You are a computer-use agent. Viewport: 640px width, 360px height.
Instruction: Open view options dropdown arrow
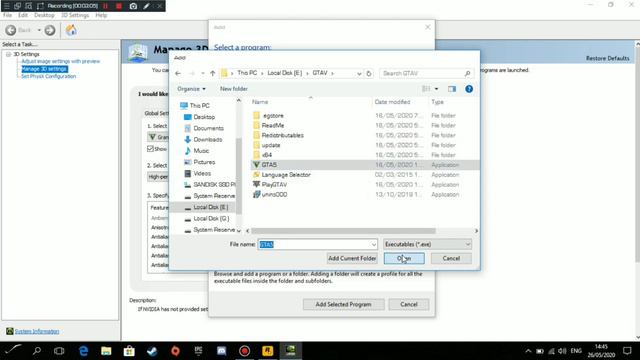pos(436,89)
